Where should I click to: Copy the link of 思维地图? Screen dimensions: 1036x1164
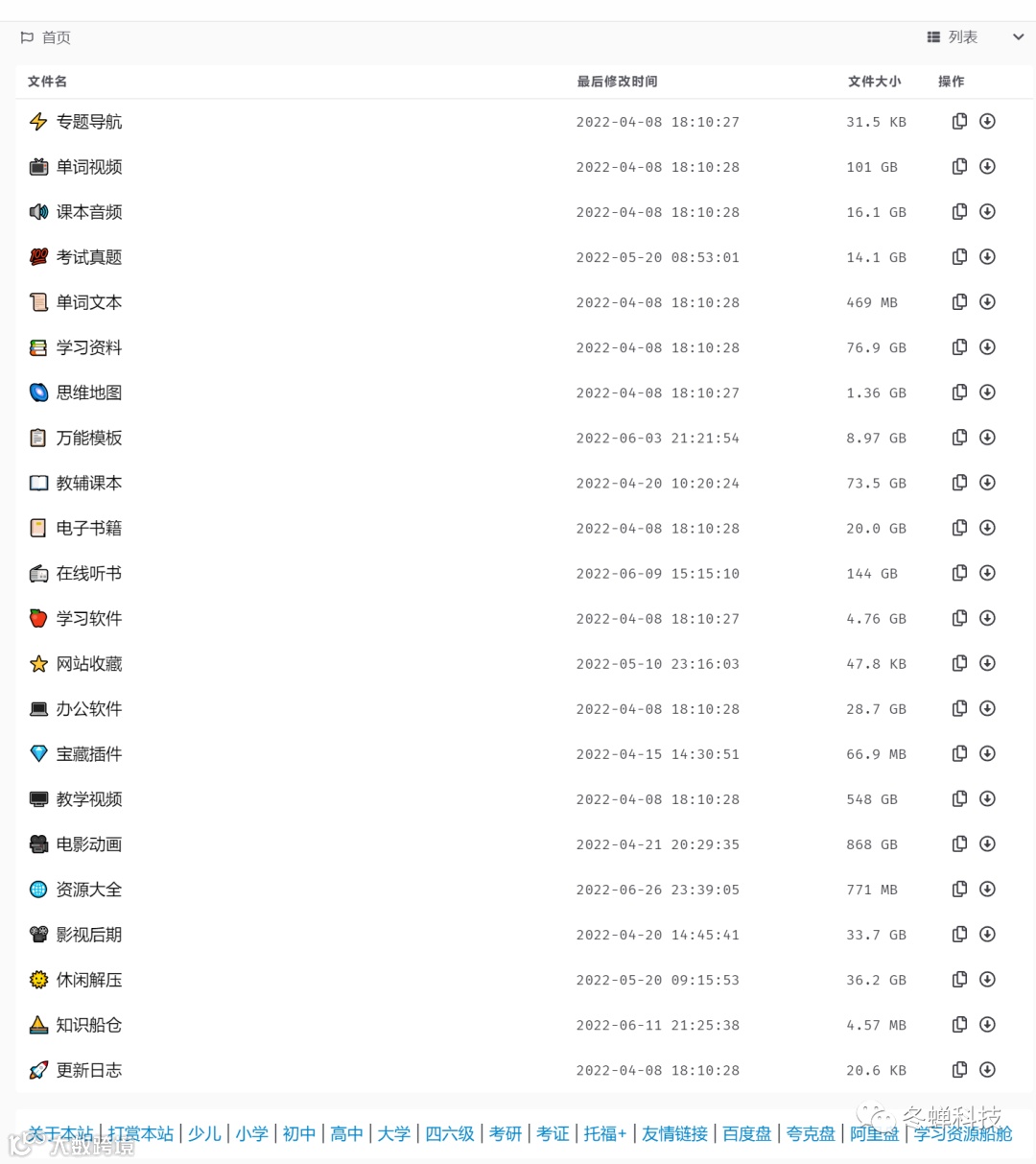tap(959, 392)
